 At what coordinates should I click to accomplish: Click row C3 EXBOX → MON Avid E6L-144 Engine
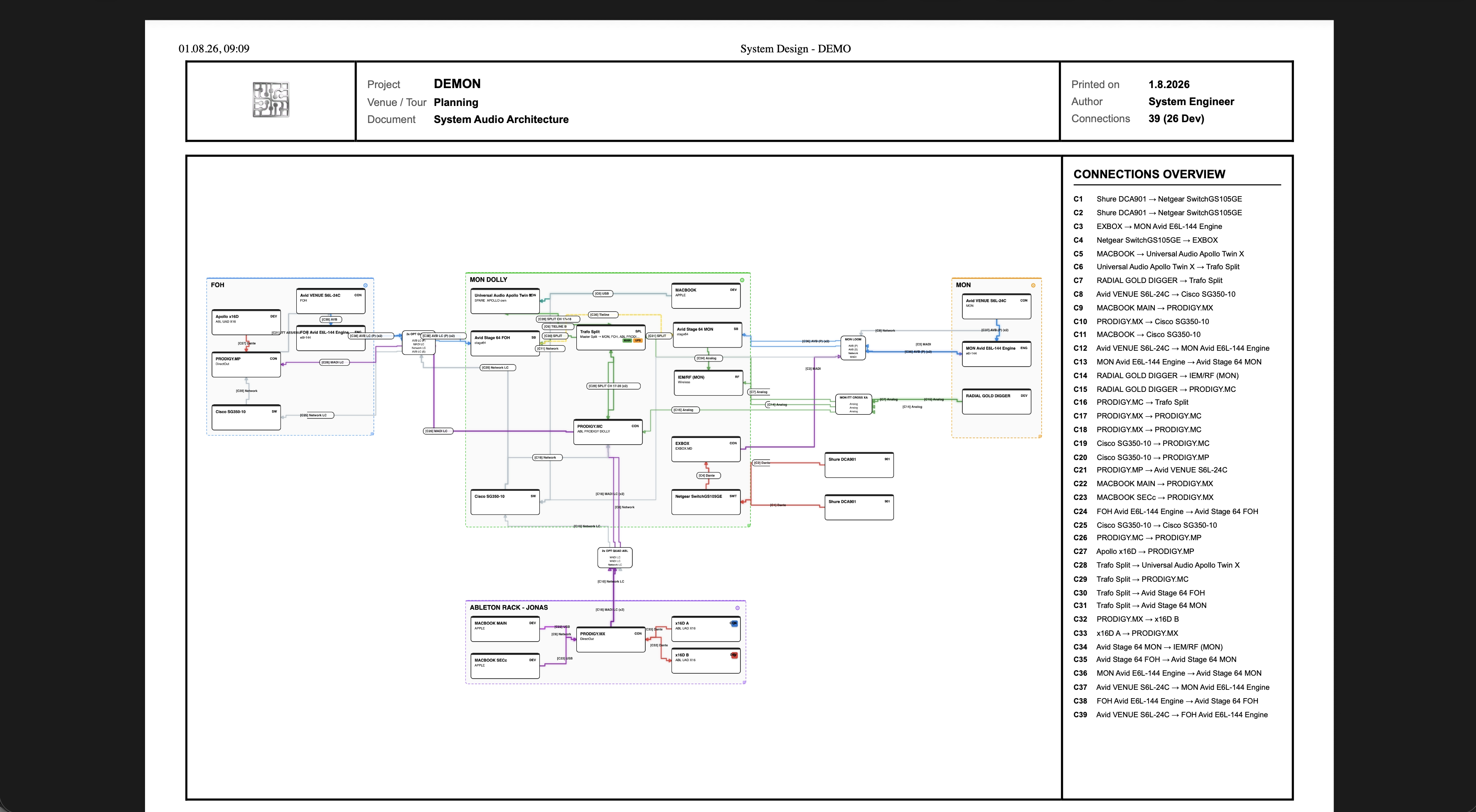1148,226
